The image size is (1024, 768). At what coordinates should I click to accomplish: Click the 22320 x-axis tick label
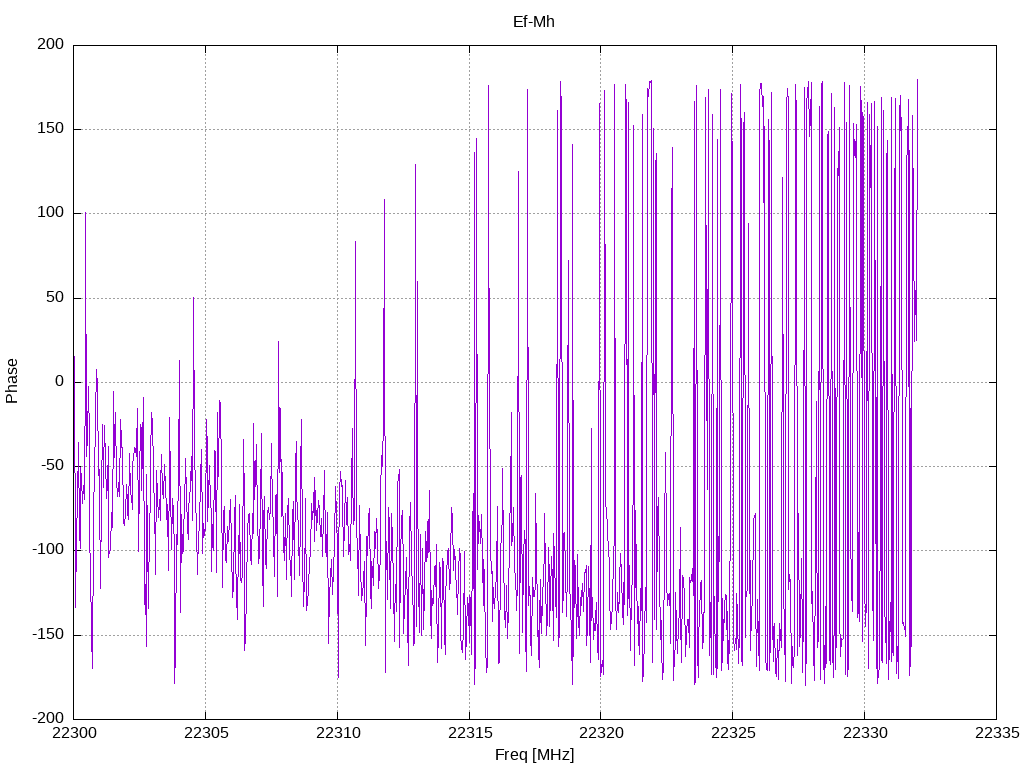click(601, 733)
